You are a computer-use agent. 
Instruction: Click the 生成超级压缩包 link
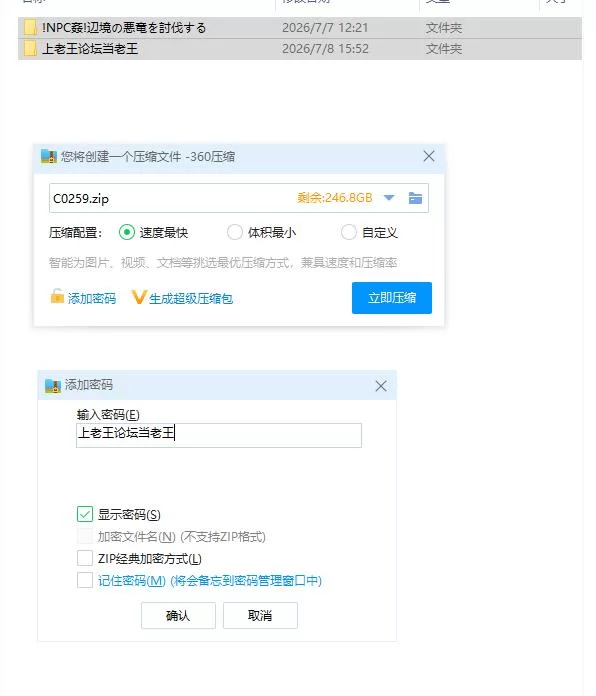(191, 298)
